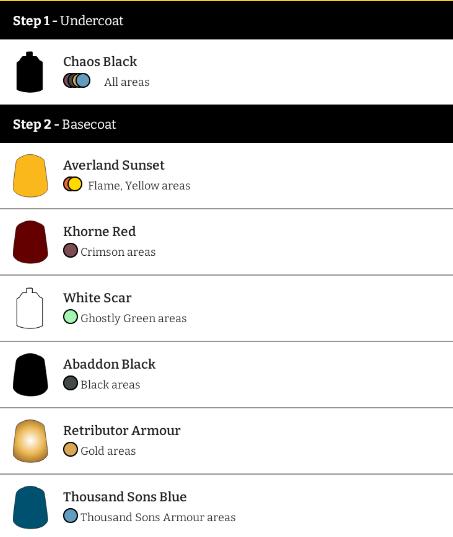Tap the All areas multi-colour swatch group
The height and width of the screenshot is (537, 453).
(77, 80)
